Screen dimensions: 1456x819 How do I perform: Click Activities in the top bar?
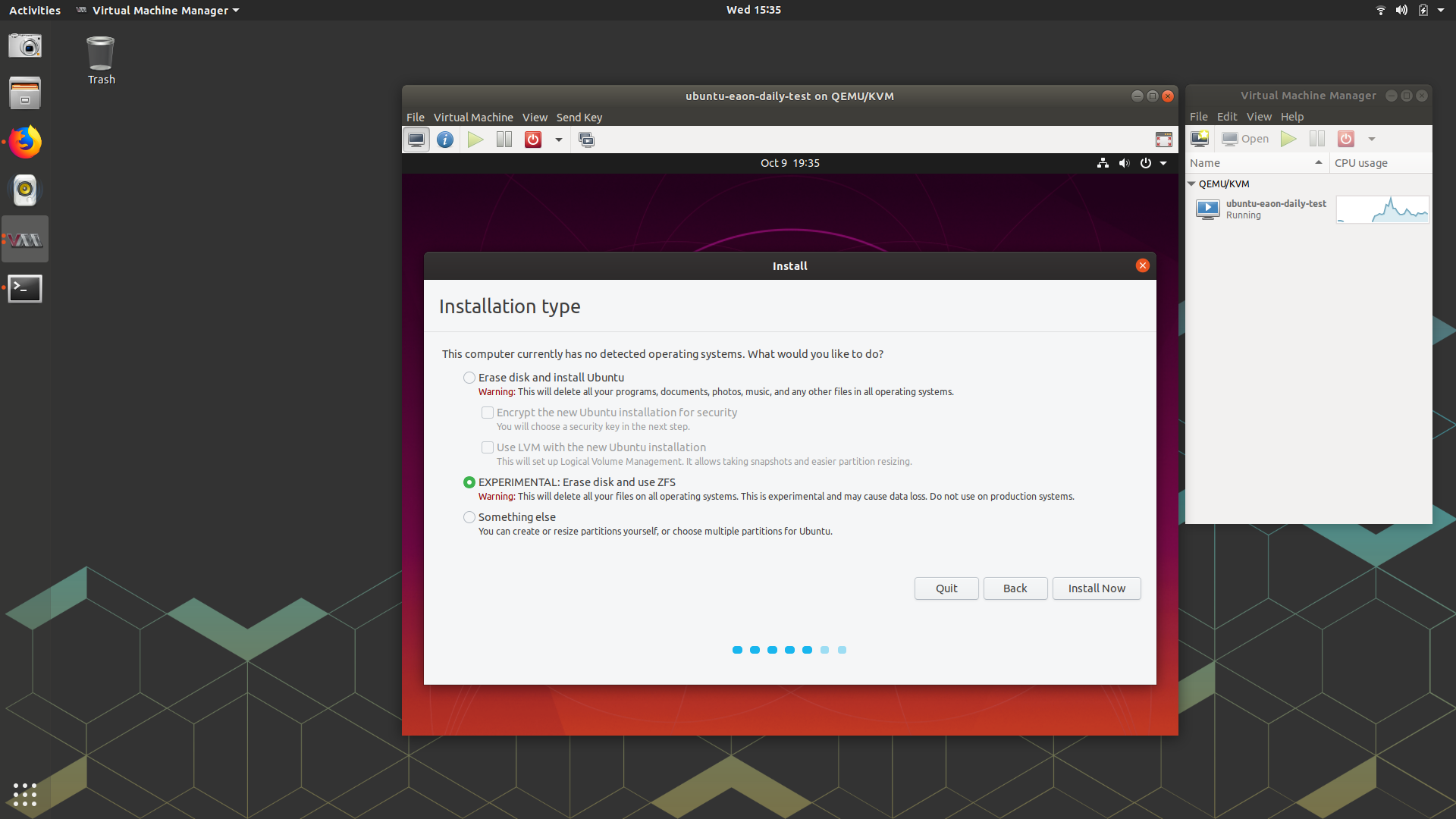pos(35,11)
